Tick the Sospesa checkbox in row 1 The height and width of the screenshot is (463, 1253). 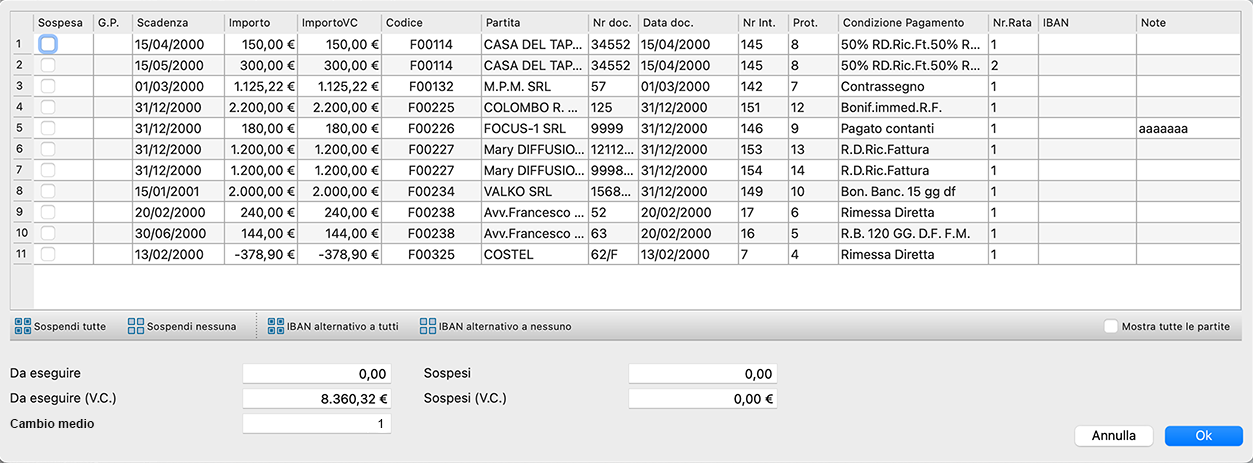tap(48, 44)
